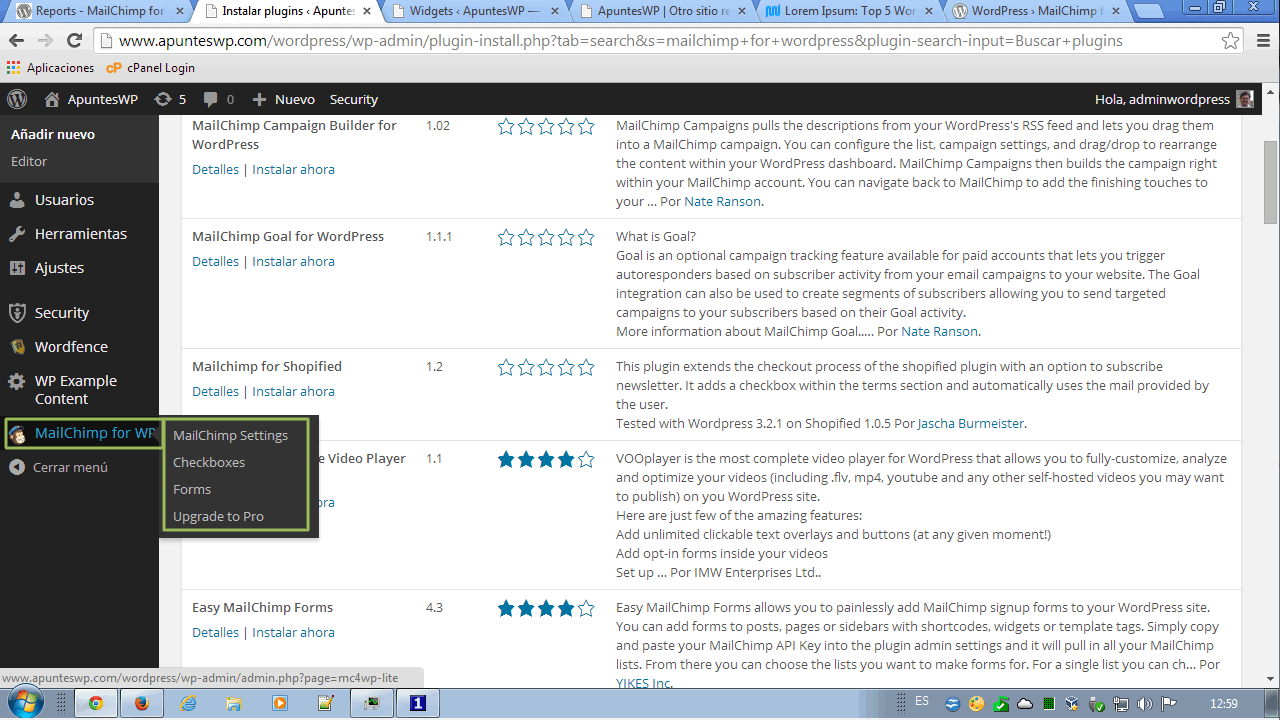1280x720 pixels.
Task: Click Editor in sidebar submenu
Action: pyautogui.click(x=29, y=161)
